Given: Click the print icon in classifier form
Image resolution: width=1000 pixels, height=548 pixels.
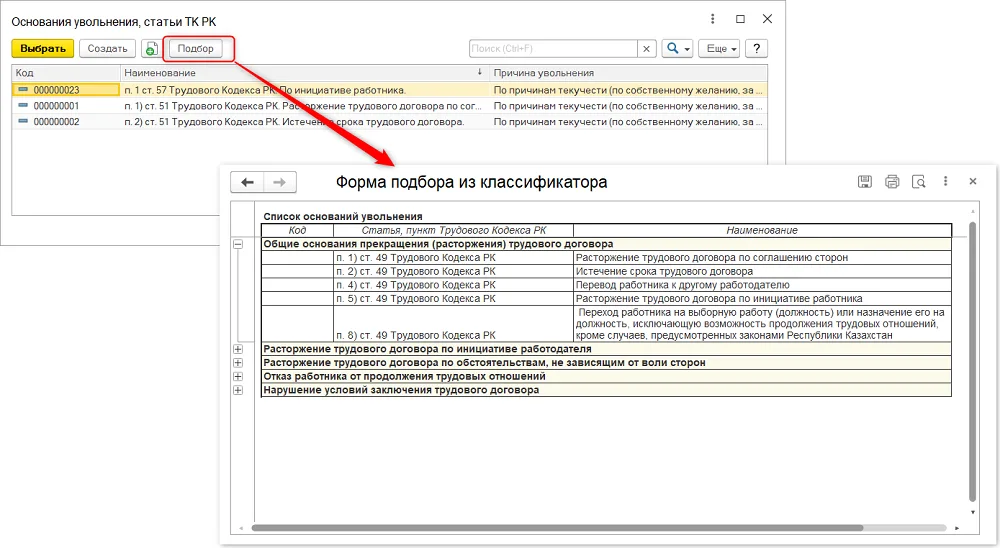Looking at the screenshot, I should (892, 182).
